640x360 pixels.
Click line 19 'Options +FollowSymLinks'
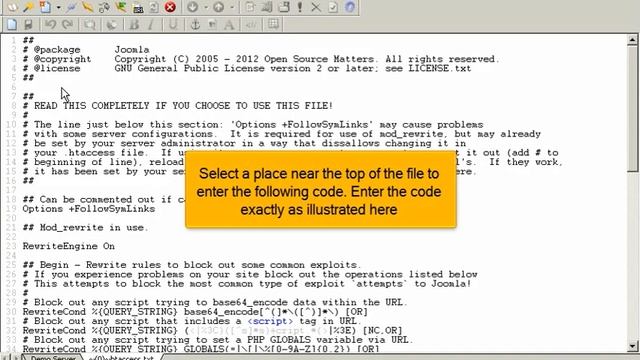pyautogui.click(x=89, y=209)
